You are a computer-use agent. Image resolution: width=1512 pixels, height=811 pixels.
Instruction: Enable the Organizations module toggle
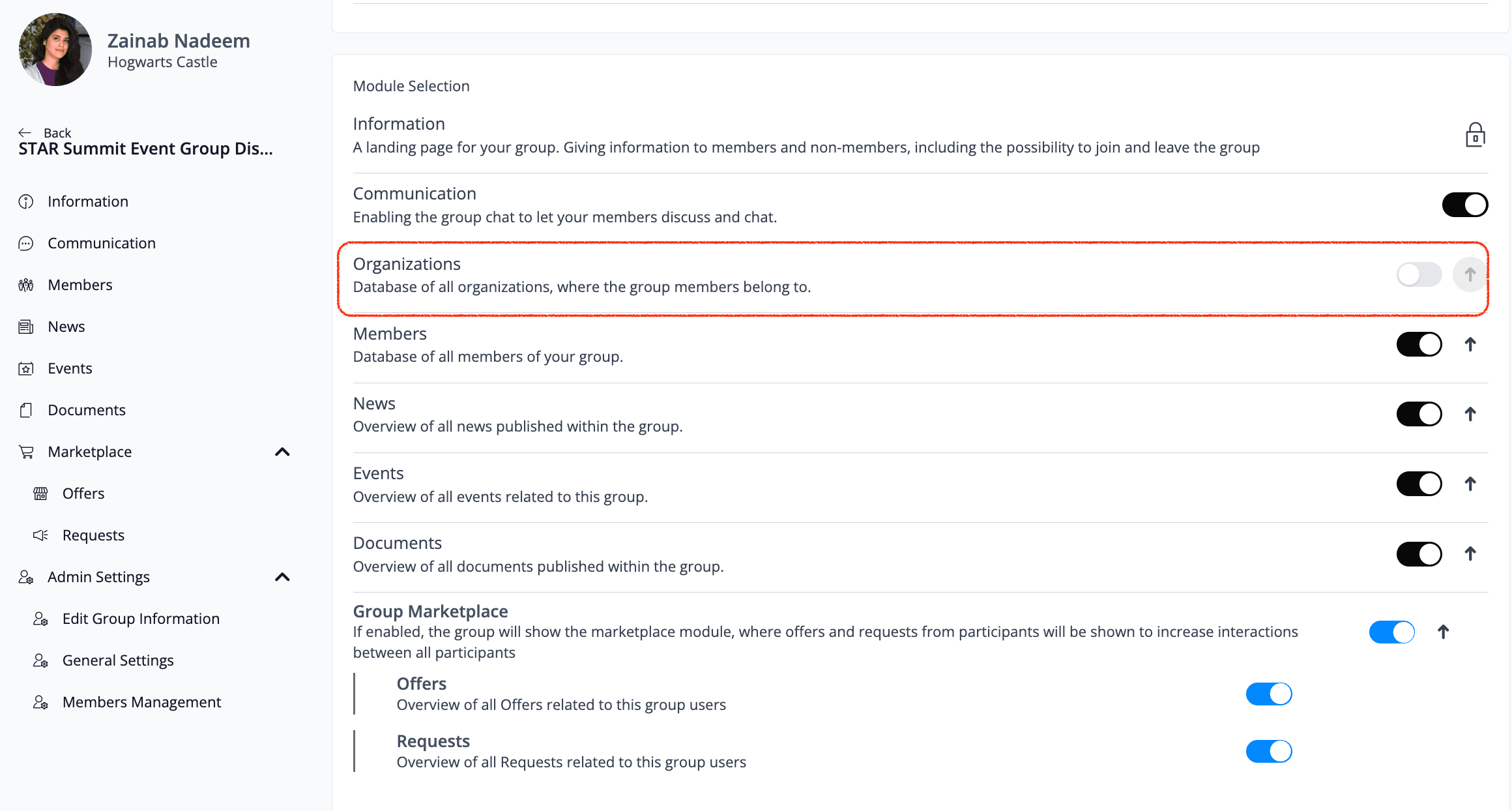(x=1419, y=274)
